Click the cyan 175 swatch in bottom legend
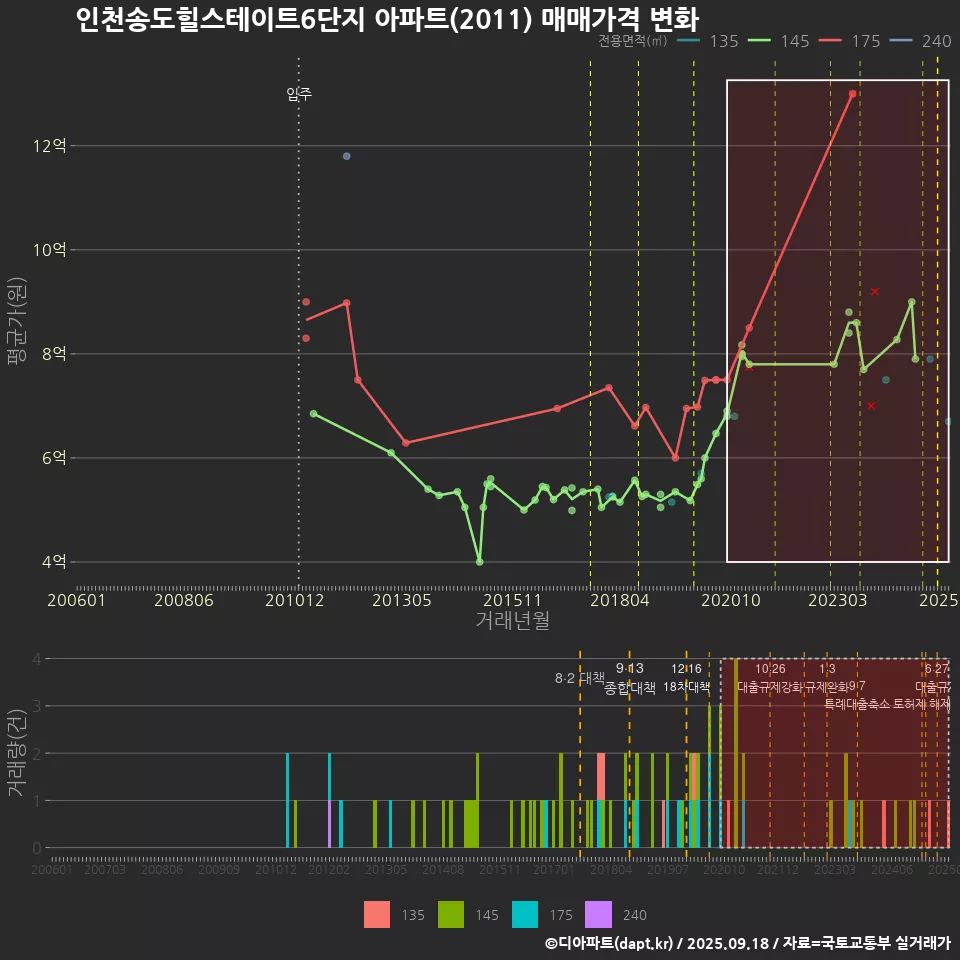Viewport: 960px width, 960px height. (x=525, y=914)
